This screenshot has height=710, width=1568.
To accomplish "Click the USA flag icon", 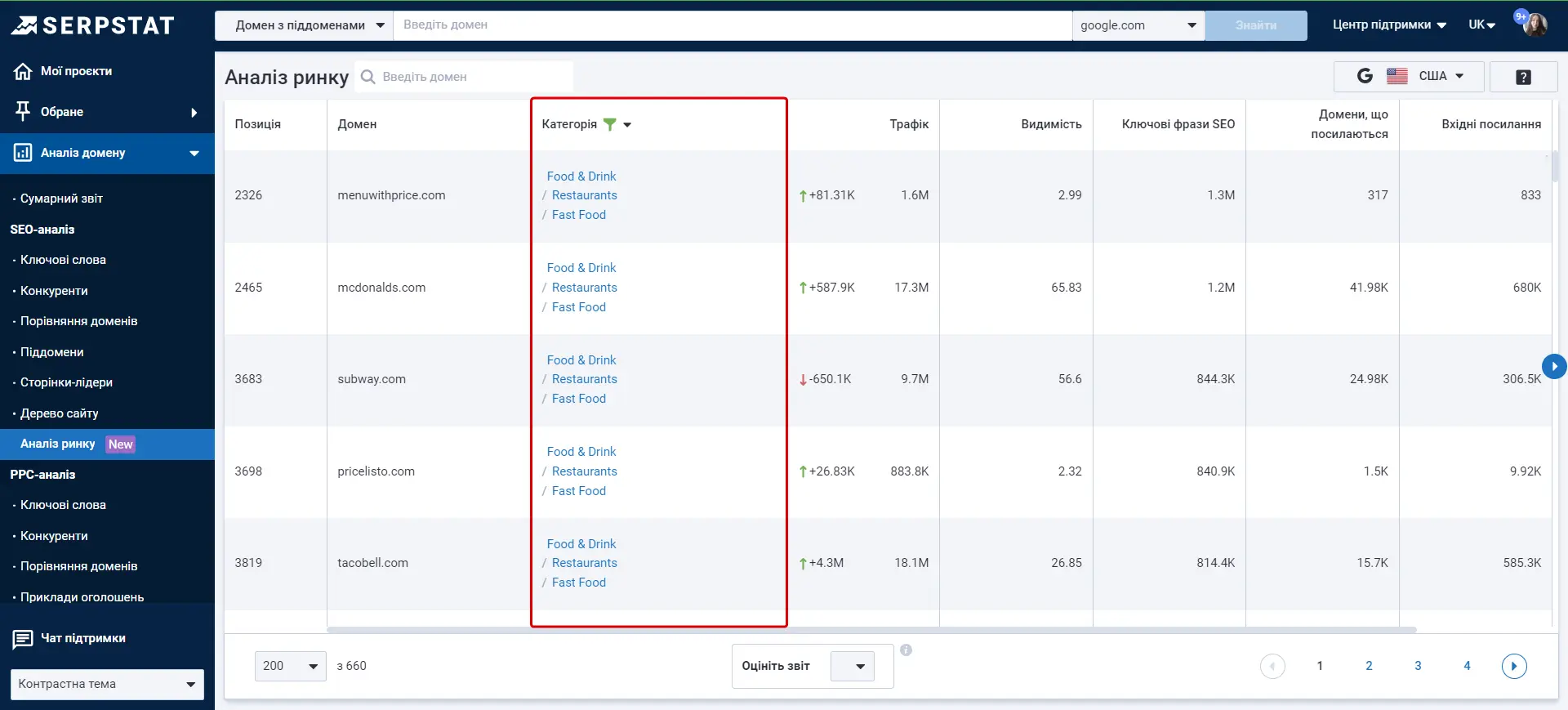I will (x=1397, y=76).
